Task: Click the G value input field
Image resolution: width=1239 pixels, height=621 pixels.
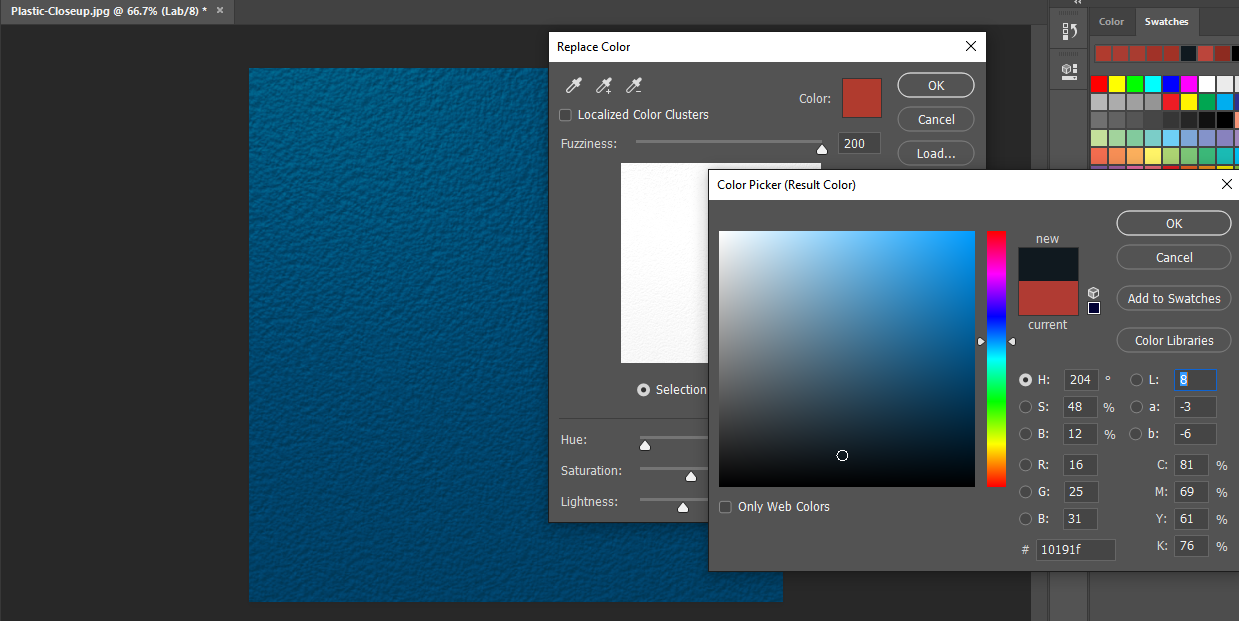Action: (1081, 492)
